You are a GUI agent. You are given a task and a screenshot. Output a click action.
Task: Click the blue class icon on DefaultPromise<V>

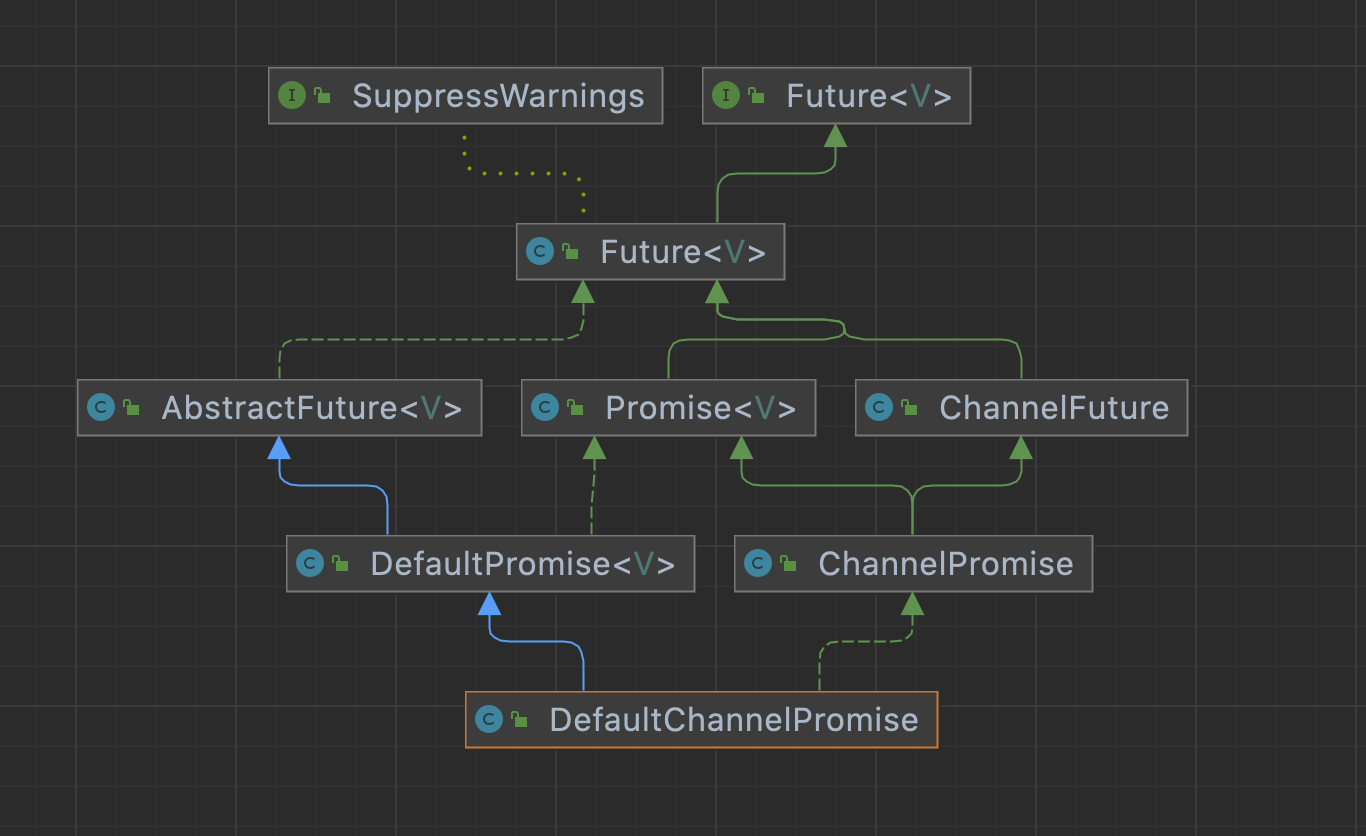tap(310, 564)
